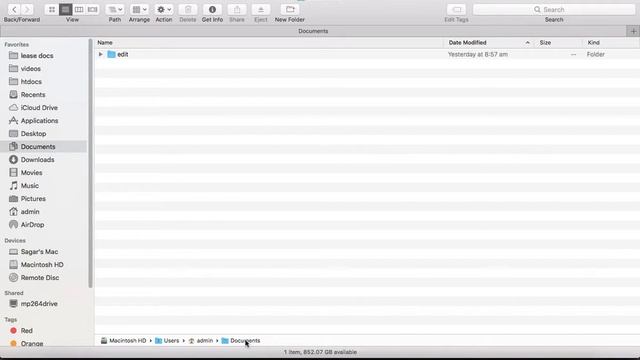
Task: Click the 'Yesterday at 8:57 am' date cell
Action: point(478,54)
